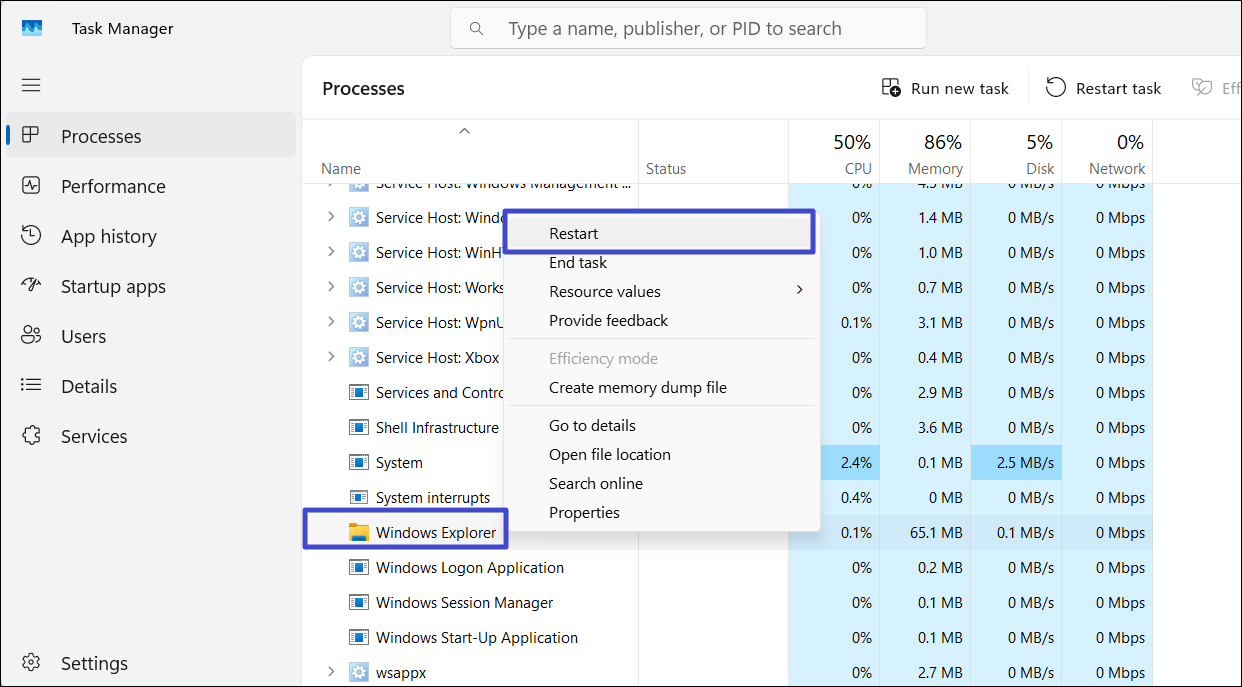
Task: Expand the Service Host: Xbox entry
Action: coord(330,357)
